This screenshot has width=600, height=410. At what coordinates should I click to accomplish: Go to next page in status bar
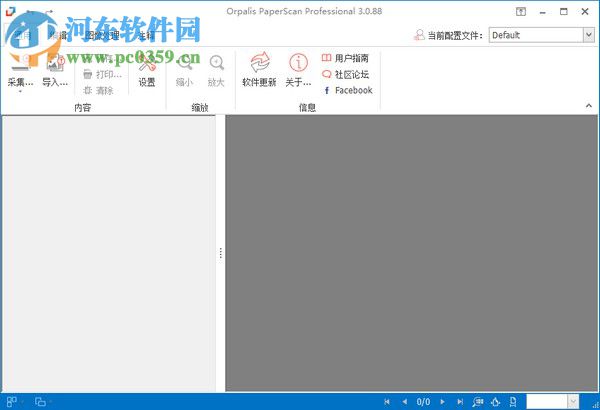pos(442,402)
